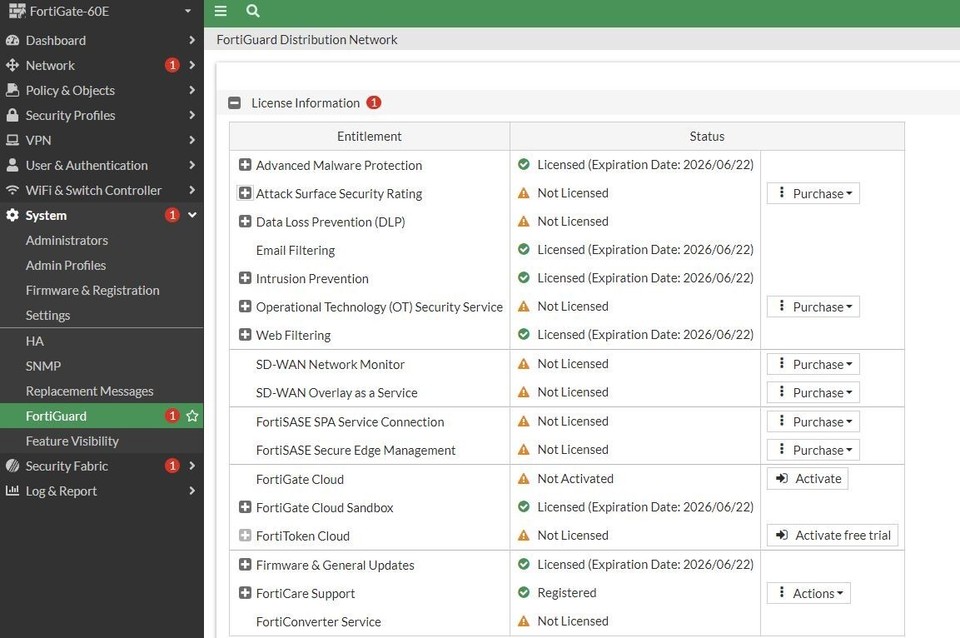The width and height of the screenshot is (960, 638).
Task: Expand Advanced Malware Protection entitlement row
Action: tap(245, 165)
